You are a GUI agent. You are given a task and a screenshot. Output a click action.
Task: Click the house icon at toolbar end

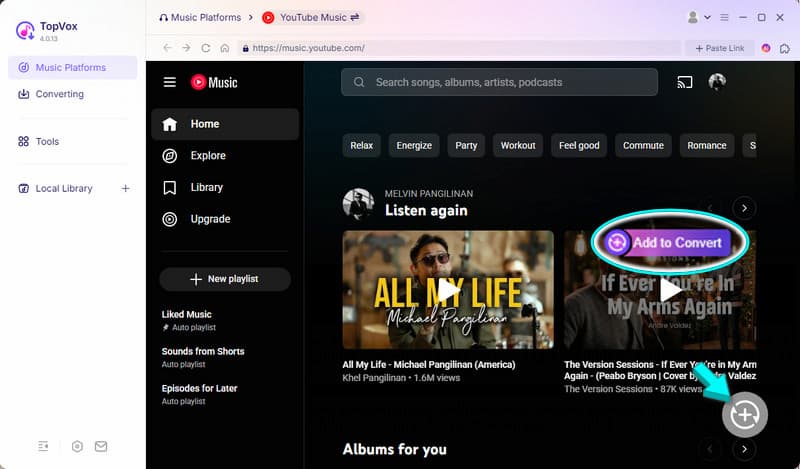click(x=785, y=48)
